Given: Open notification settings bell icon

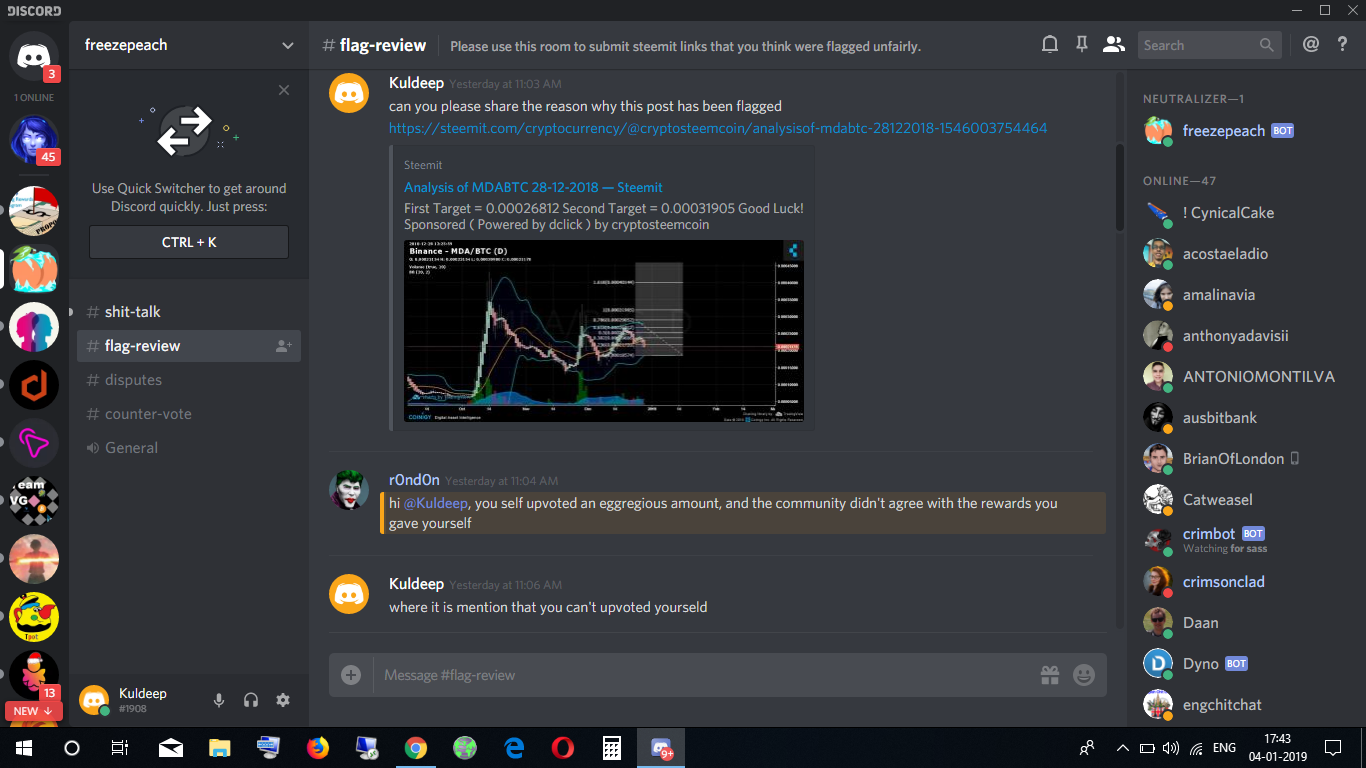Looking at the screenshot, I should 1050,44.
